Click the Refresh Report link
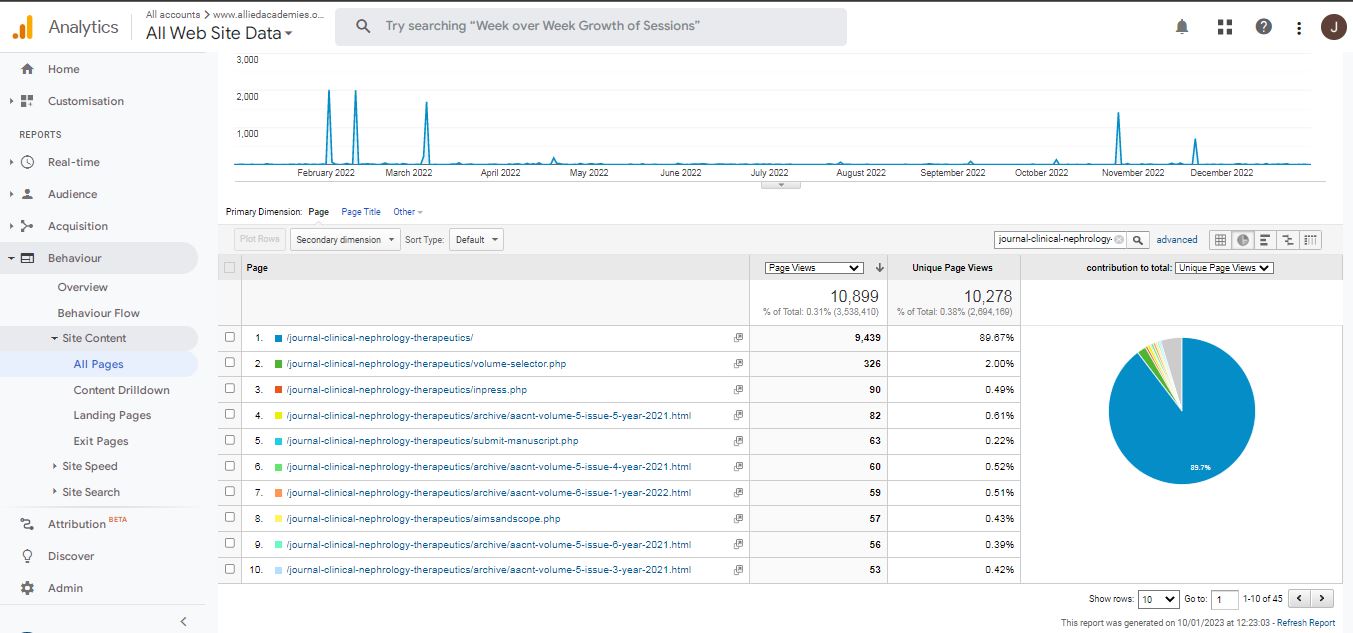The width and height of the screenshot is (1353, 633). click(1305, 622)
